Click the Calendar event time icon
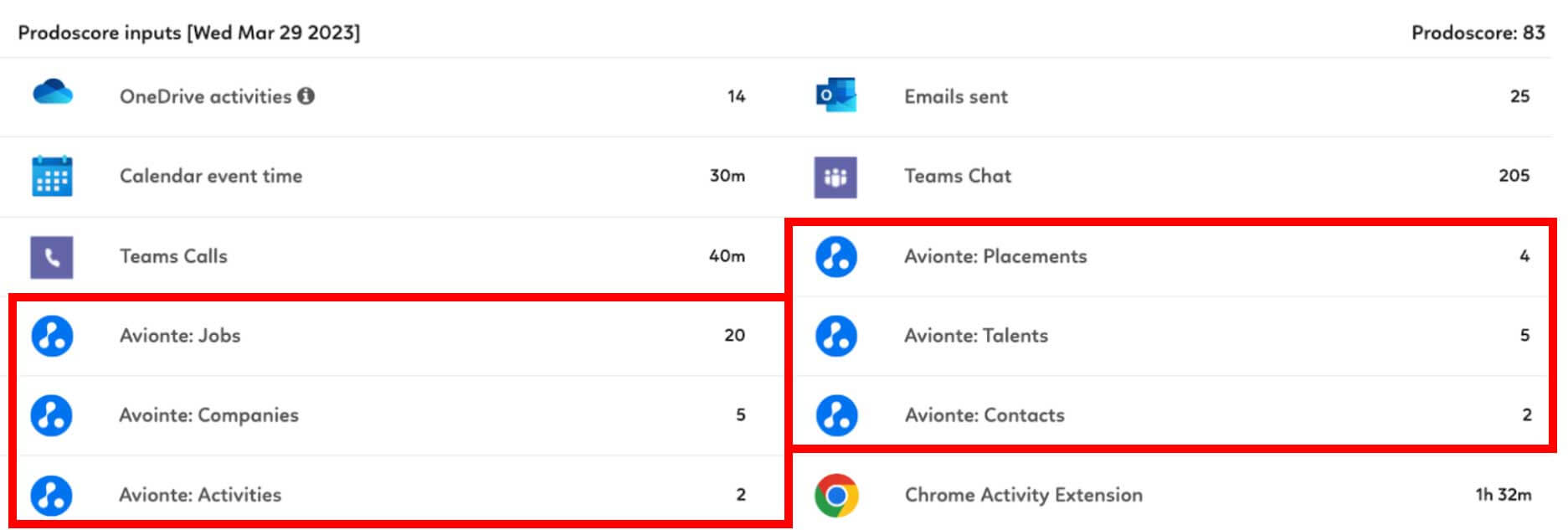Viewport: 1568px width, 530px height. [x=52, y=176]
